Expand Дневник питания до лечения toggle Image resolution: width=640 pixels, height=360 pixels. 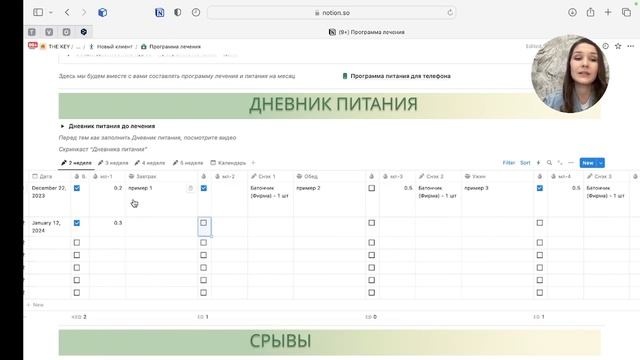point(62,126)
